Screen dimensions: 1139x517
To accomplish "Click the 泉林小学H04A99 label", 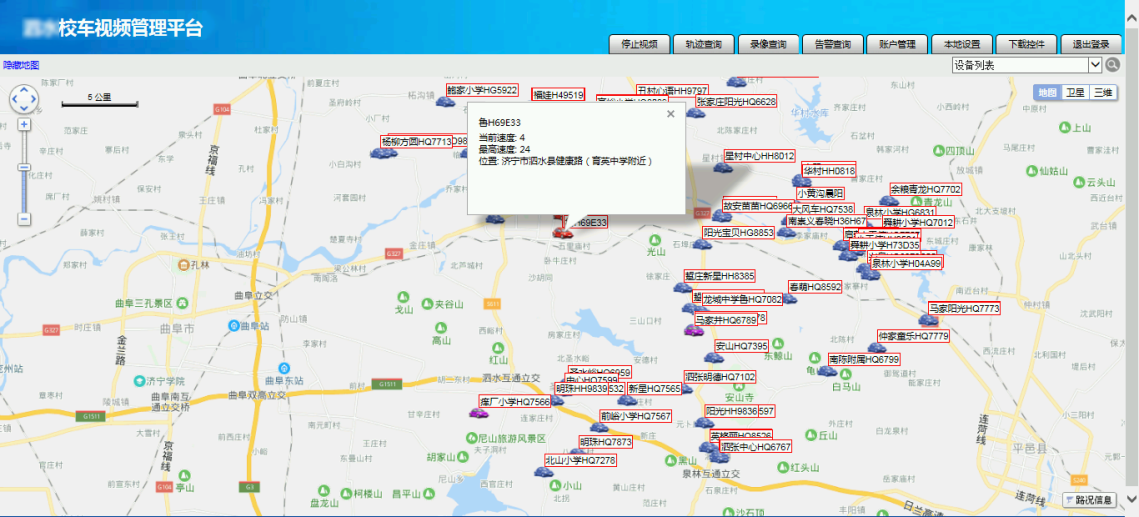I will 906,264.
